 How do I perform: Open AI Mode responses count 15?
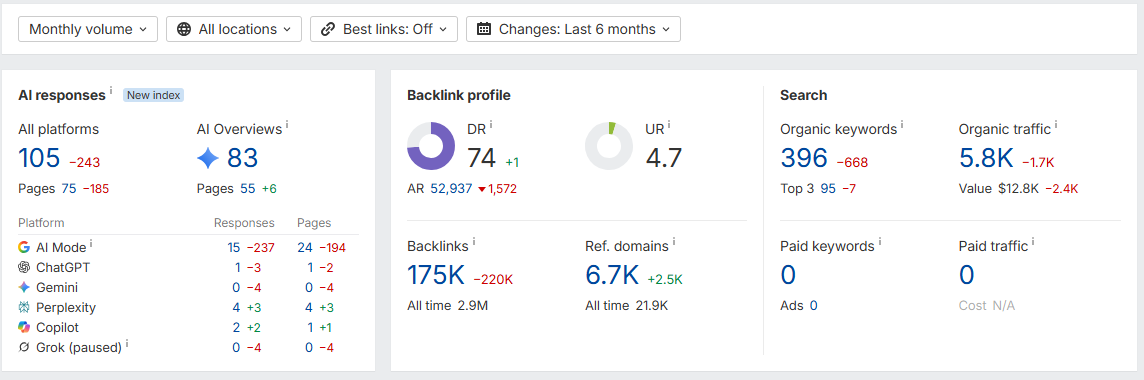pyautogui.click(x=233, y=248)
